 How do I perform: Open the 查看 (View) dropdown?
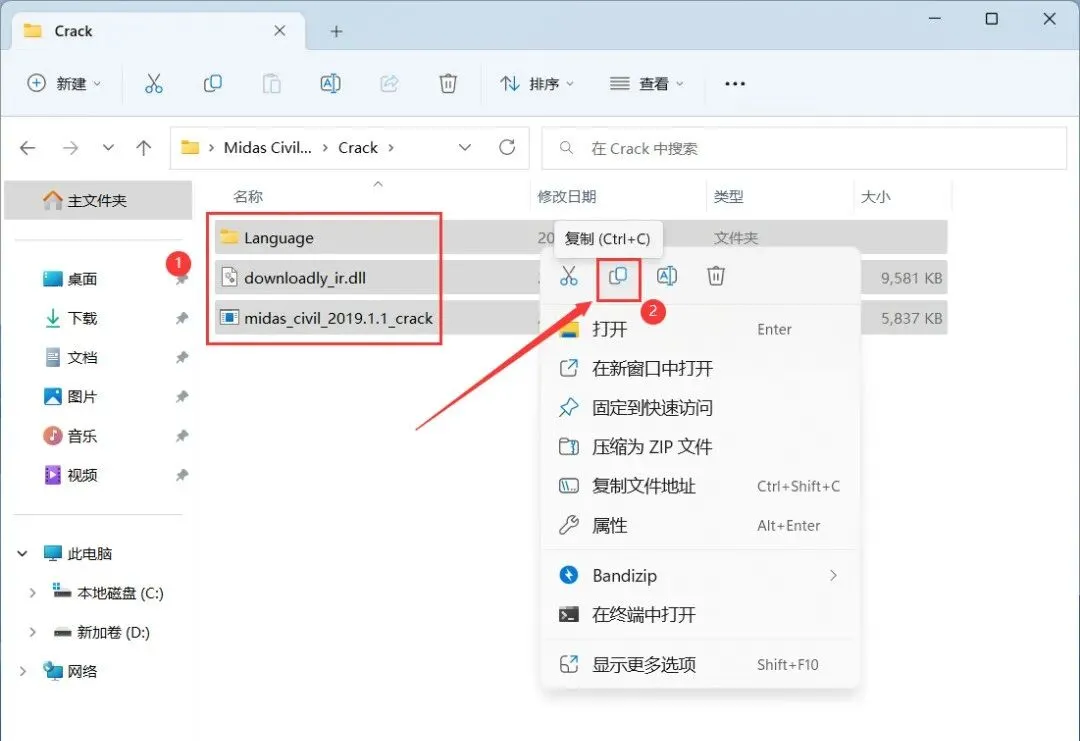point(647,83)
